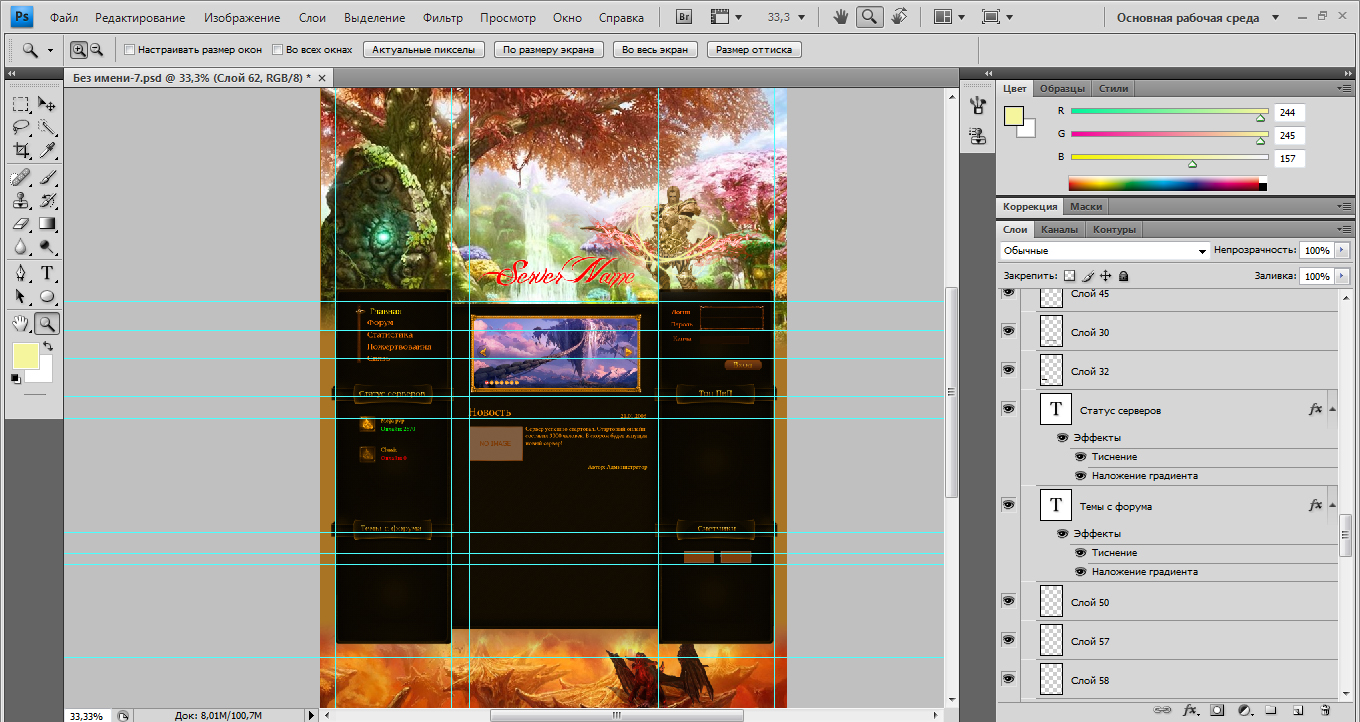Enable 'Во всех окнах' checkbox
Image resolution: width=1360 pixels, height=722 pixels.
(x=277, y=49)
